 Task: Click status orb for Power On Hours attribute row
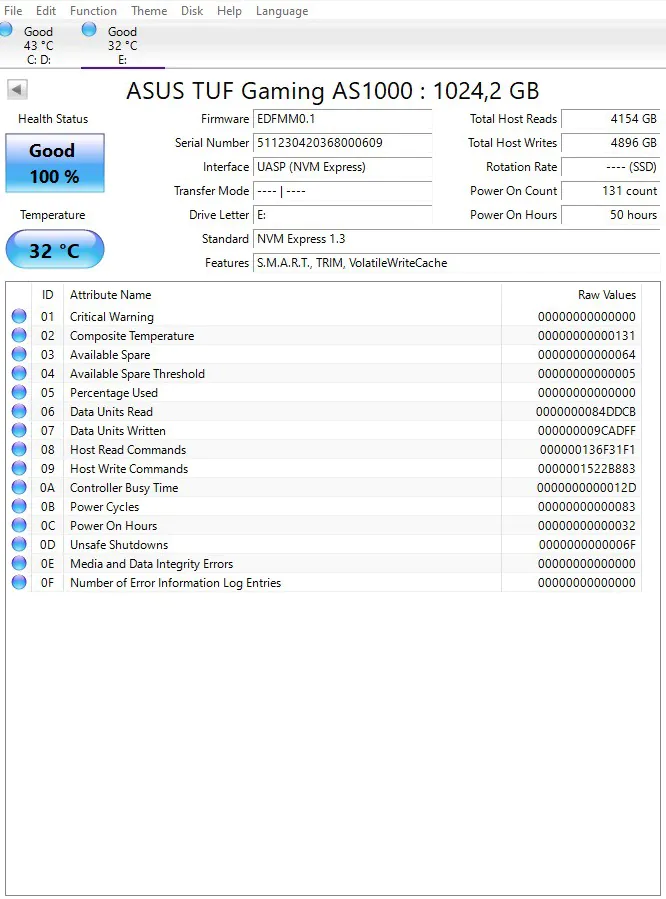[x=19, y=525]
